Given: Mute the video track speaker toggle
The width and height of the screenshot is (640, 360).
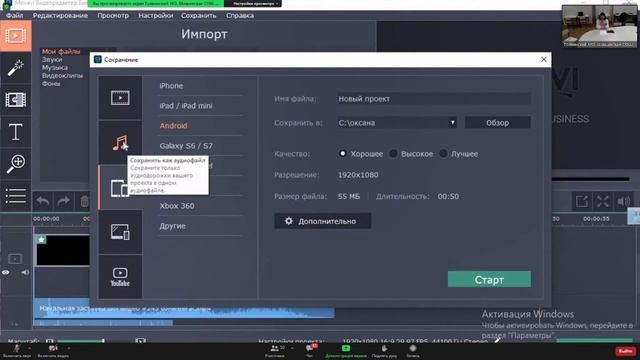Looking at the screenshot, I should coord(25,272).
